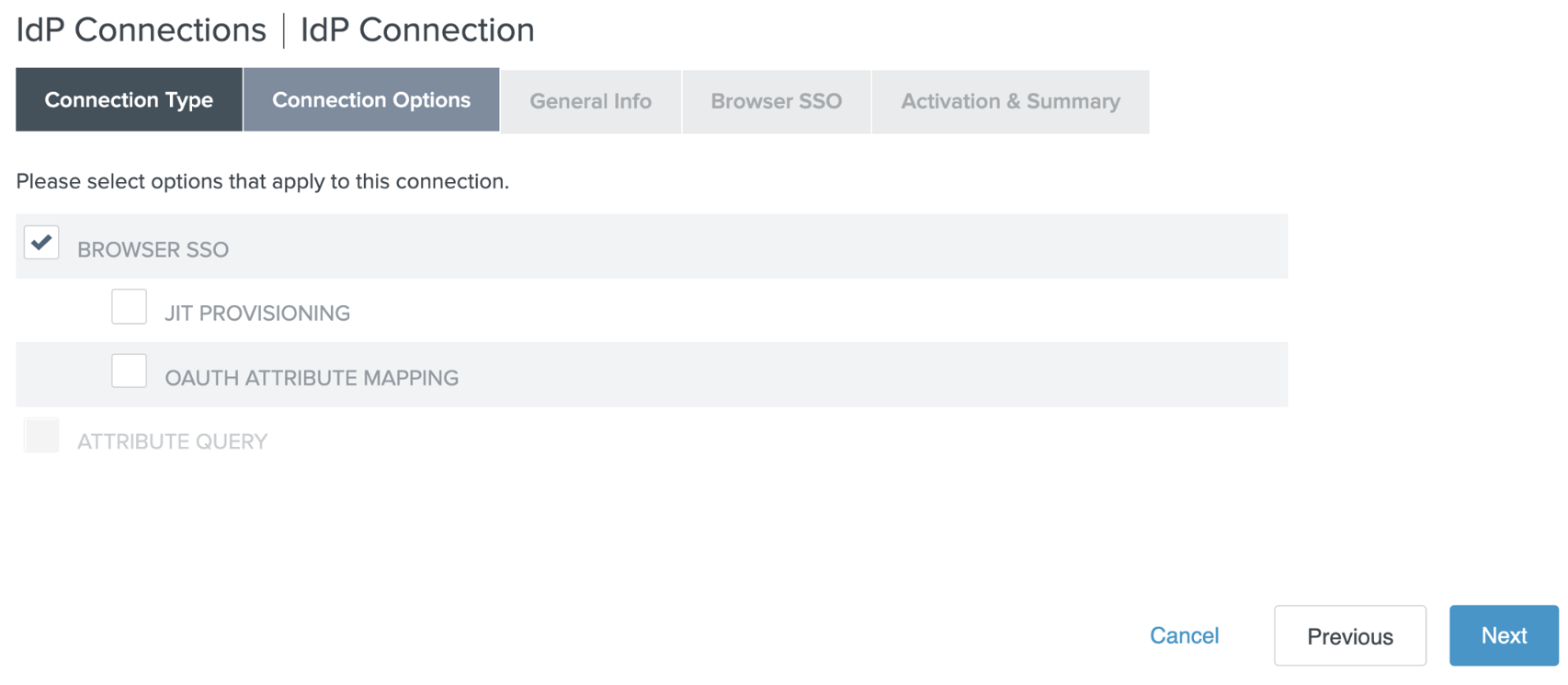
Task: Click the 'Please select options' instruction text
Action: [x=262, y=181]
